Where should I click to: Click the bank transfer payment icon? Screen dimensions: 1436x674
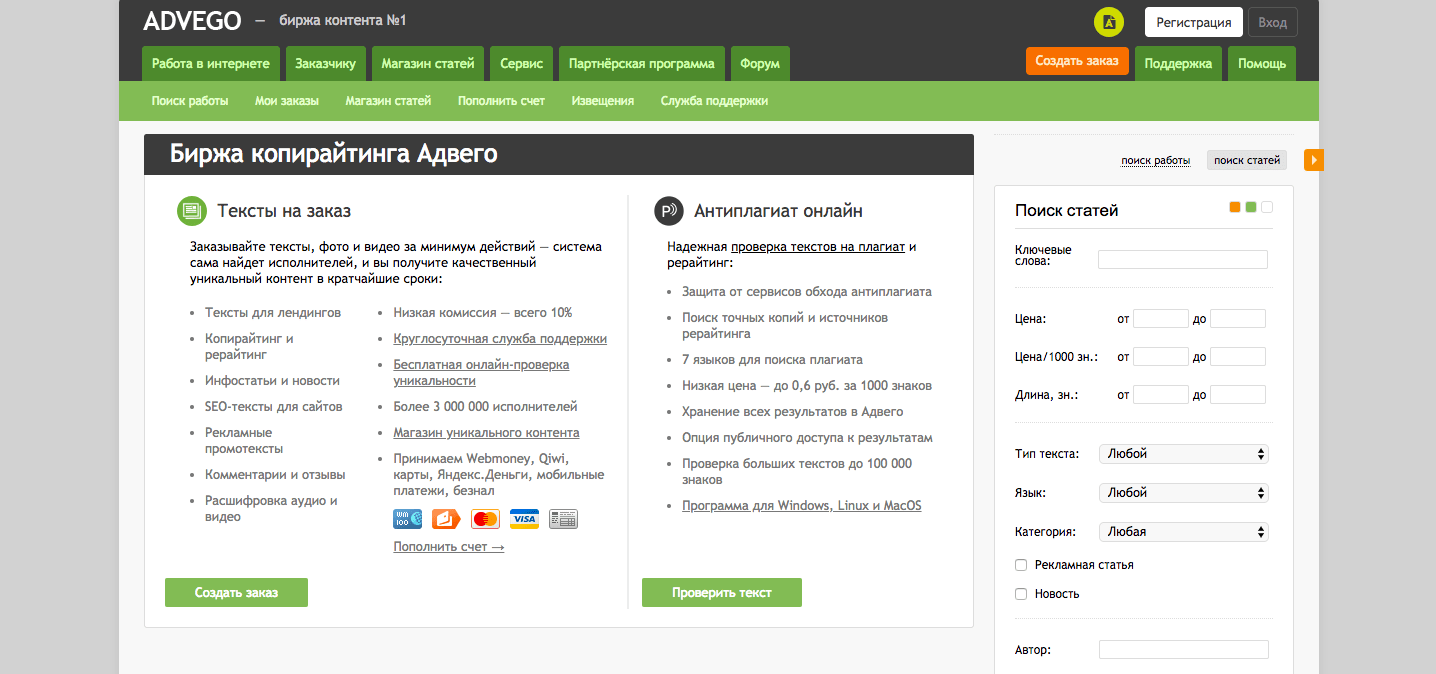[563, 519]
